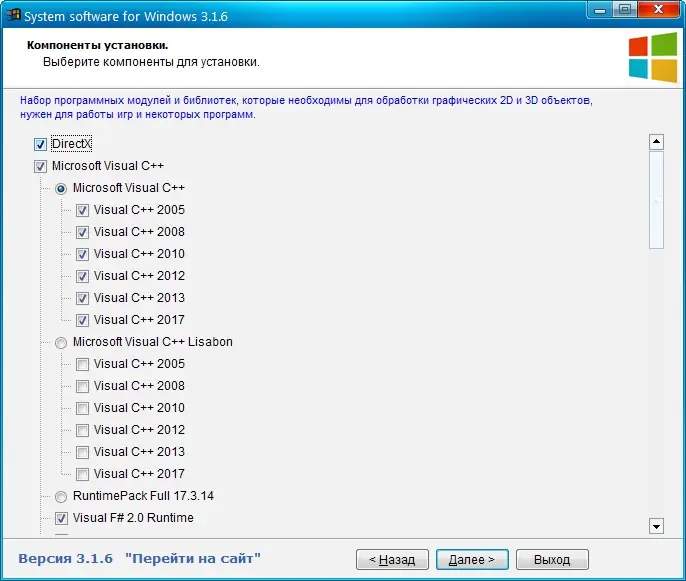
Task: Uncheck Visual C++ 2005 under Microsoft Visual C++
Action: point(82,210)
